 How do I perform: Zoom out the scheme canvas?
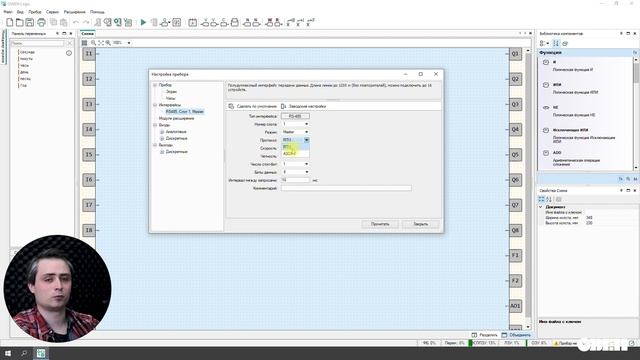(x=93, y=43)
